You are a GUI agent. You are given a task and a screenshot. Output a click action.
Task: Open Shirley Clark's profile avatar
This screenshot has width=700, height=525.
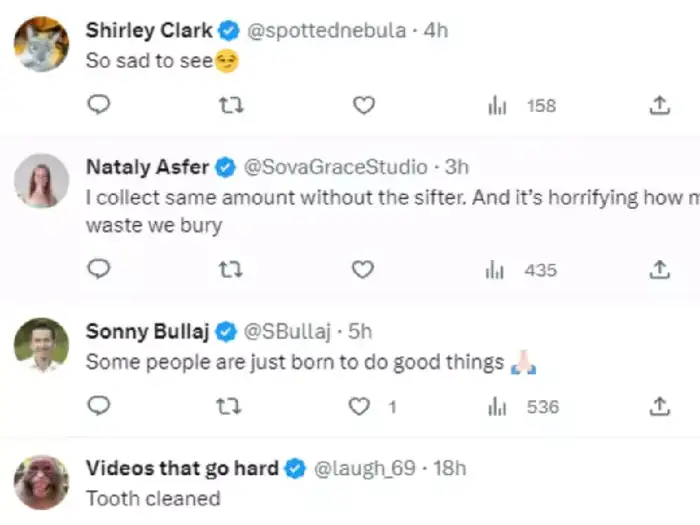41,45
